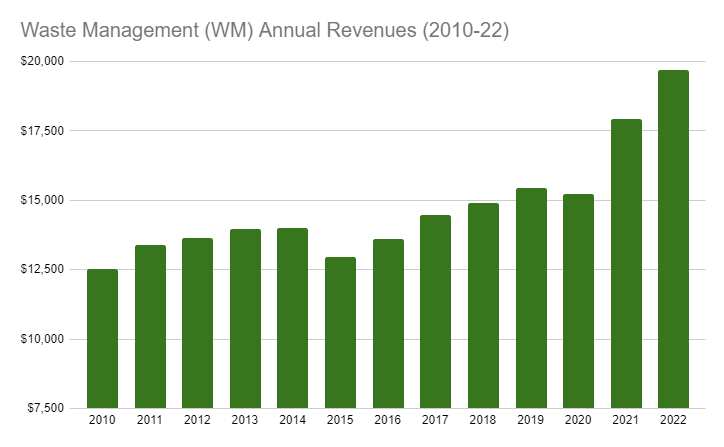Click the $12,500 axis label
Viewport: 724px width, 447px height.
pyautogui.click(x=42, y=269)
